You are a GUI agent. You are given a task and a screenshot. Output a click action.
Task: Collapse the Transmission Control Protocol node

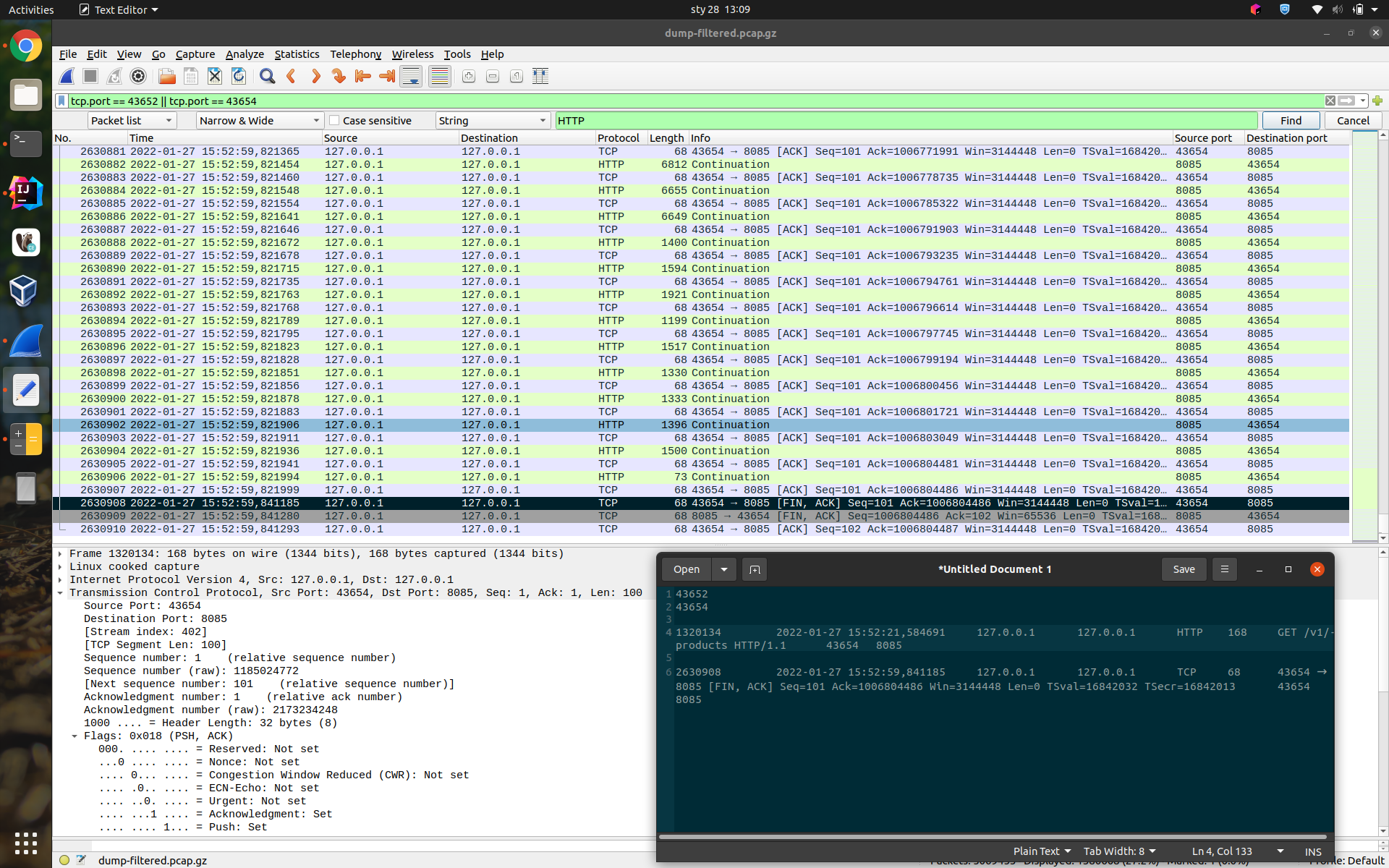60,592
